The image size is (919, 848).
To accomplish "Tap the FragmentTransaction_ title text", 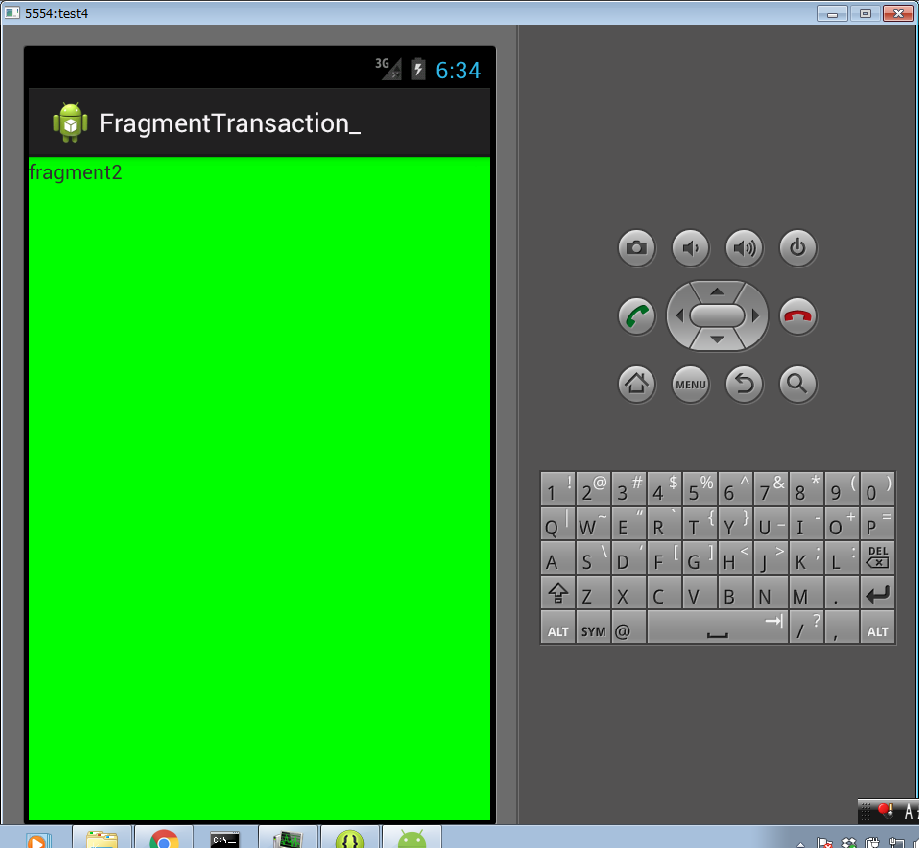I will (230, 124).
